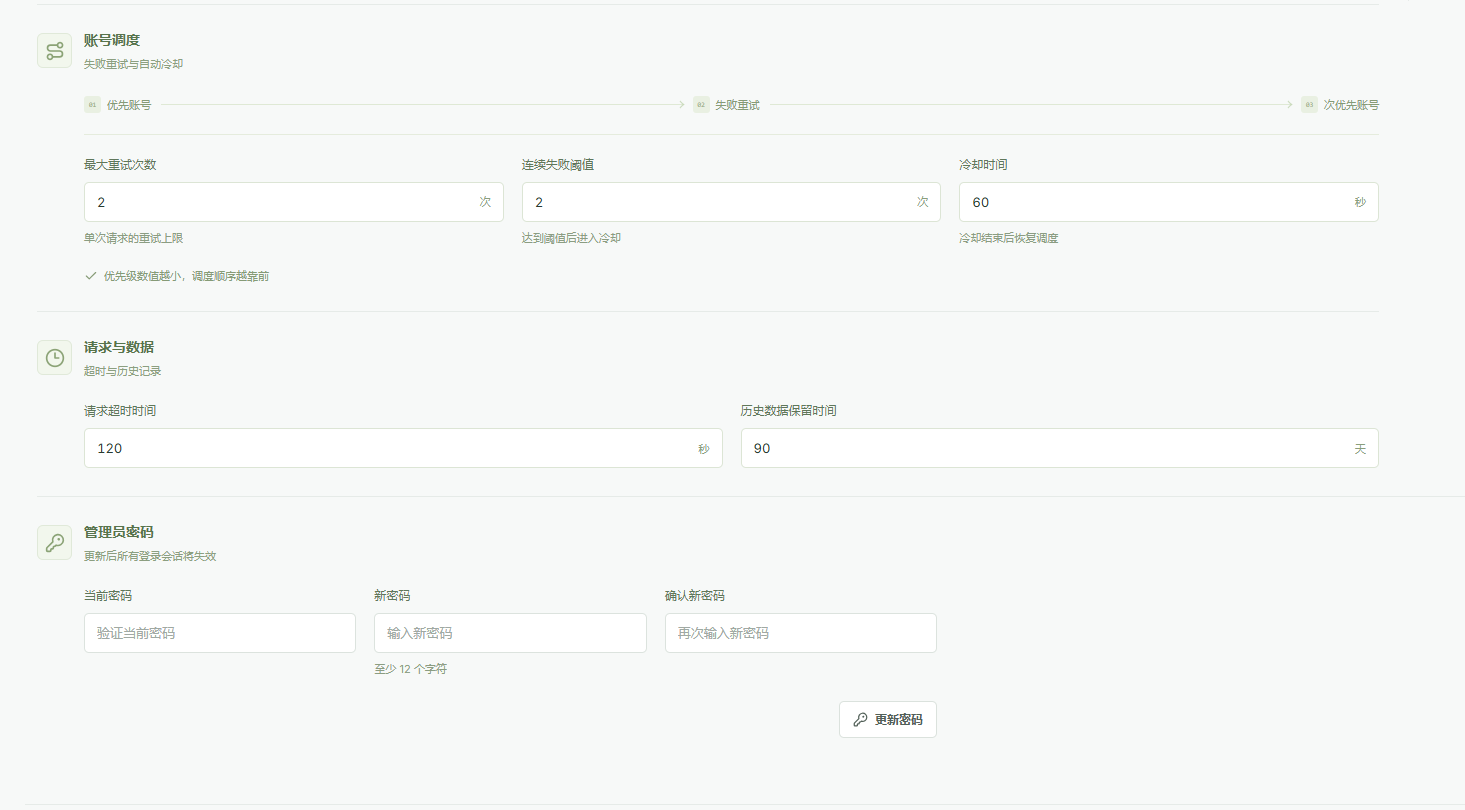The width and height of the screenshot is (1465, 810).
Task: Click the step 3 badge beside 次优先账号
Action: coord(1309,104)
